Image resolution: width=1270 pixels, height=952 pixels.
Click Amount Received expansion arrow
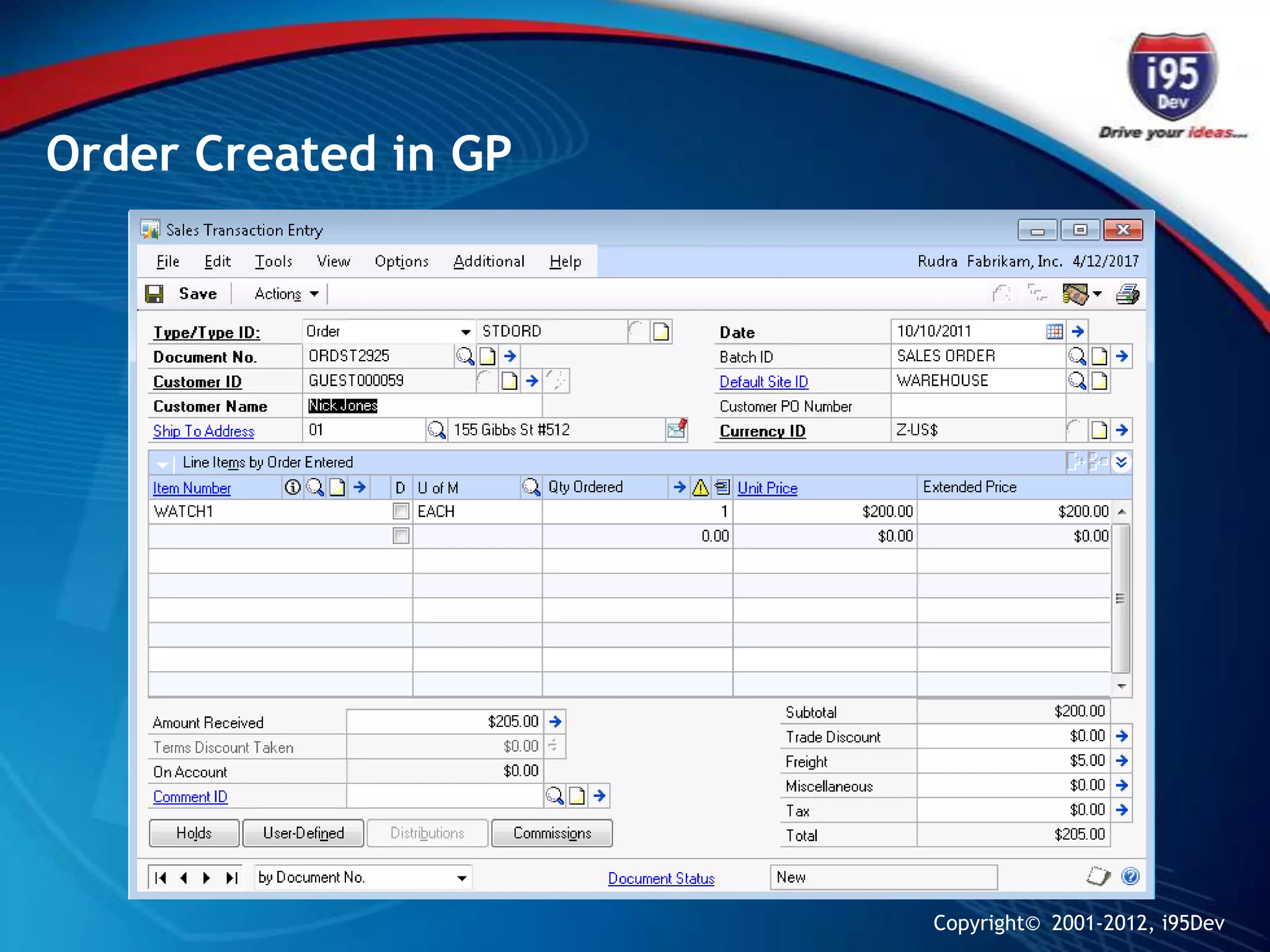tap(555, 721)
